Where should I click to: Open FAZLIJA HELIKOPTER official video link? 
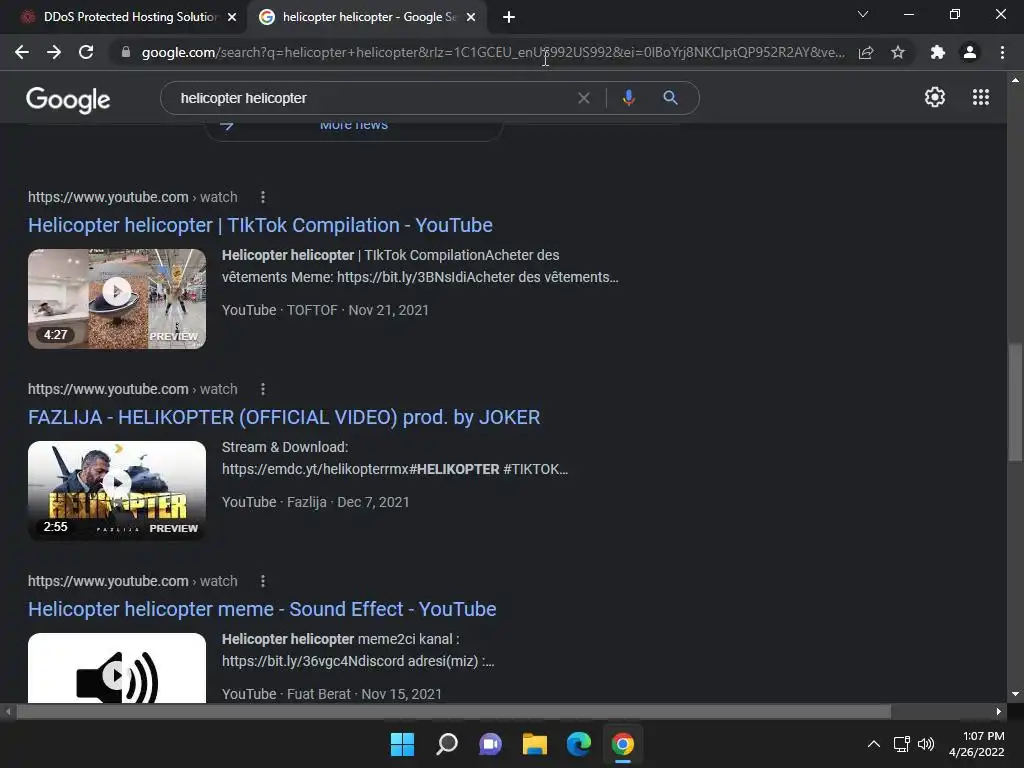click(284, 417)
